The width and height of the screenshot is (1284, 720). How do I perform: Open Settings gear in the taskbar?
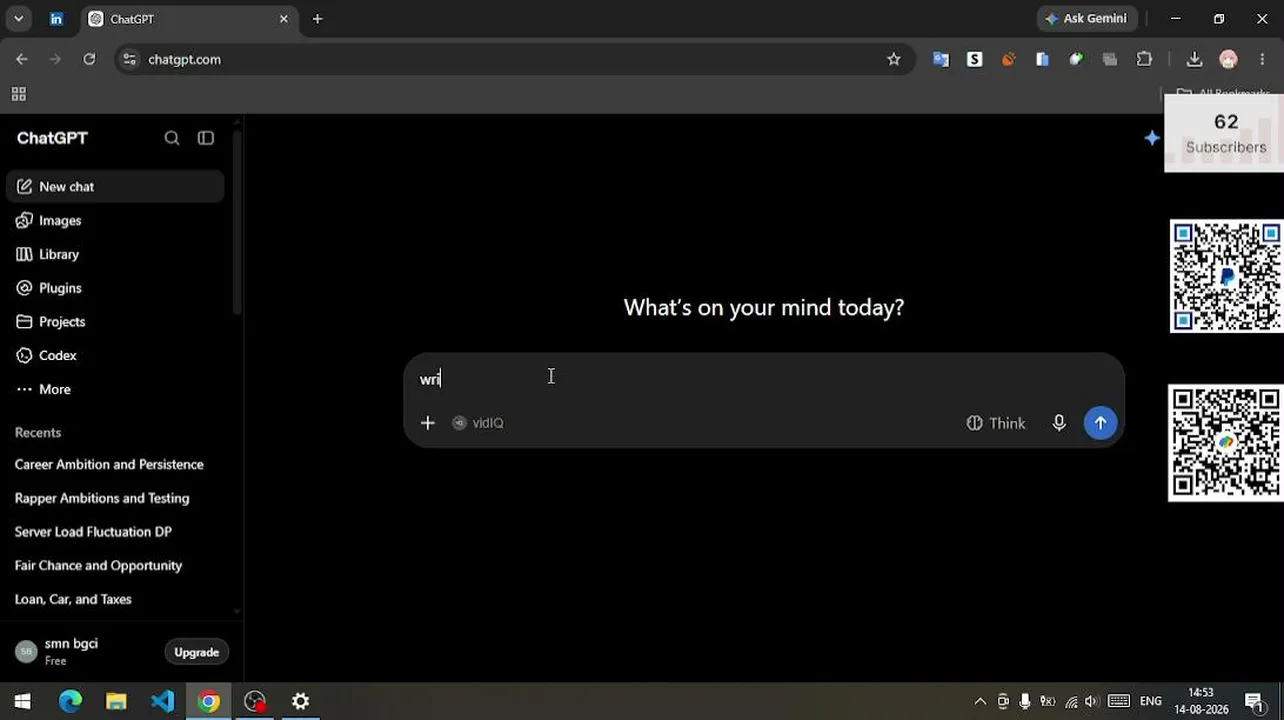pyautogui.click(x=301, y=701)
